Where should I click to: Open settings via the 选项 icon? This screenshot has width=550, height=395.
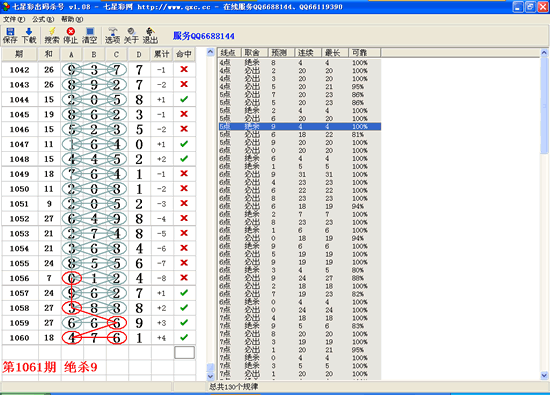[113, 35]
